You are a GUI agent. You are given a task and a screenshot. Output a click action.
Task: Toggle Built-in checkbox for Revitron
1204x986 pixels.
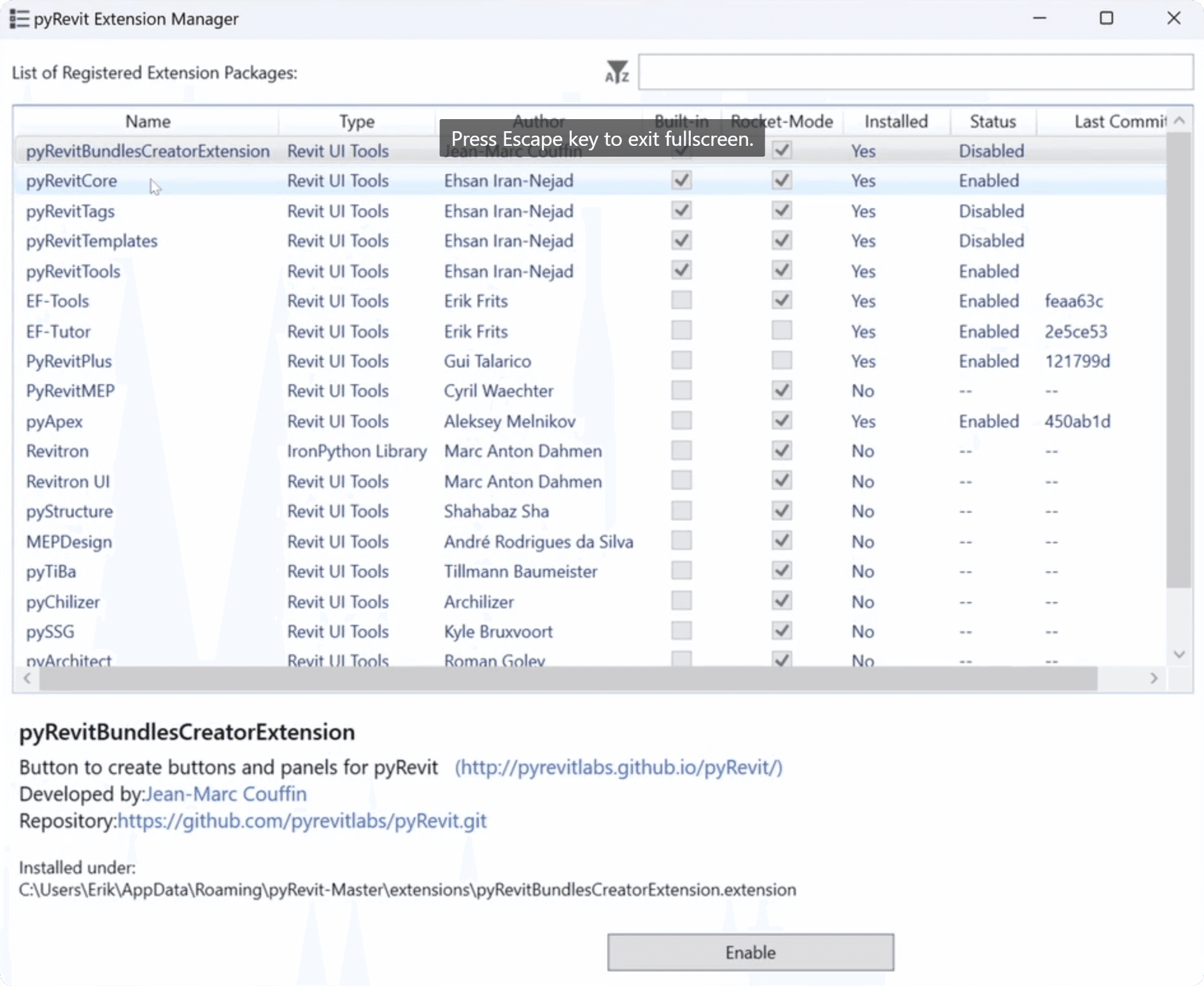(x=681, y=450)
